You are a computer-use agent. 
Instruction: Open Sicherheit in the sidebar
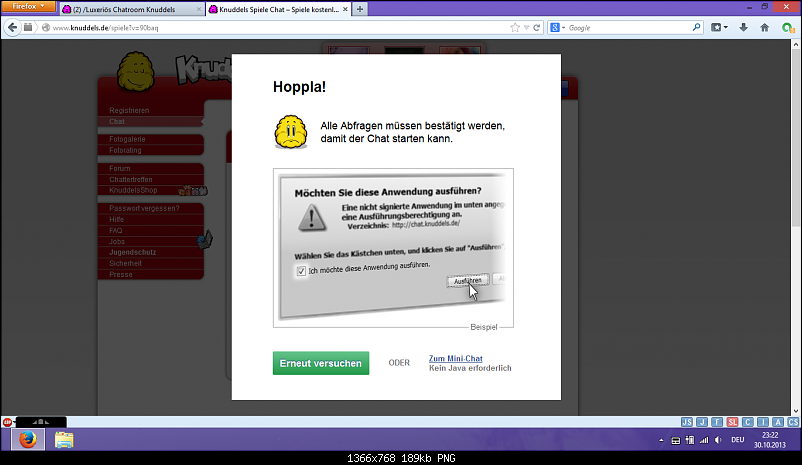coord(125,263)
